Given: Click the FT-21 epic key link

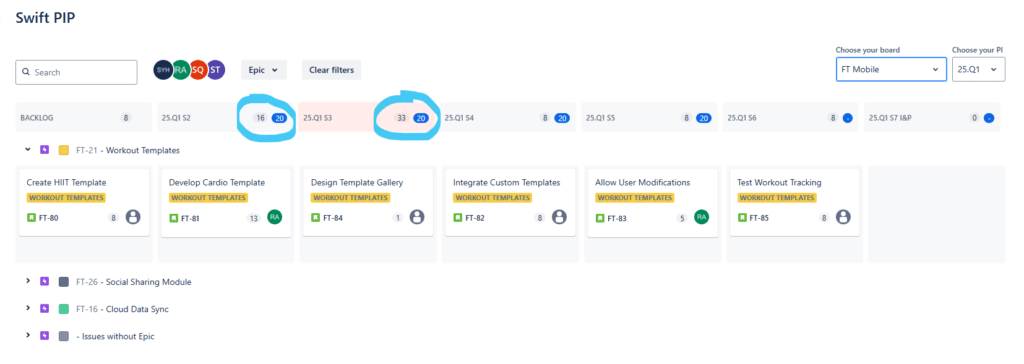Looking at the screenshot, I should (87, 150).
